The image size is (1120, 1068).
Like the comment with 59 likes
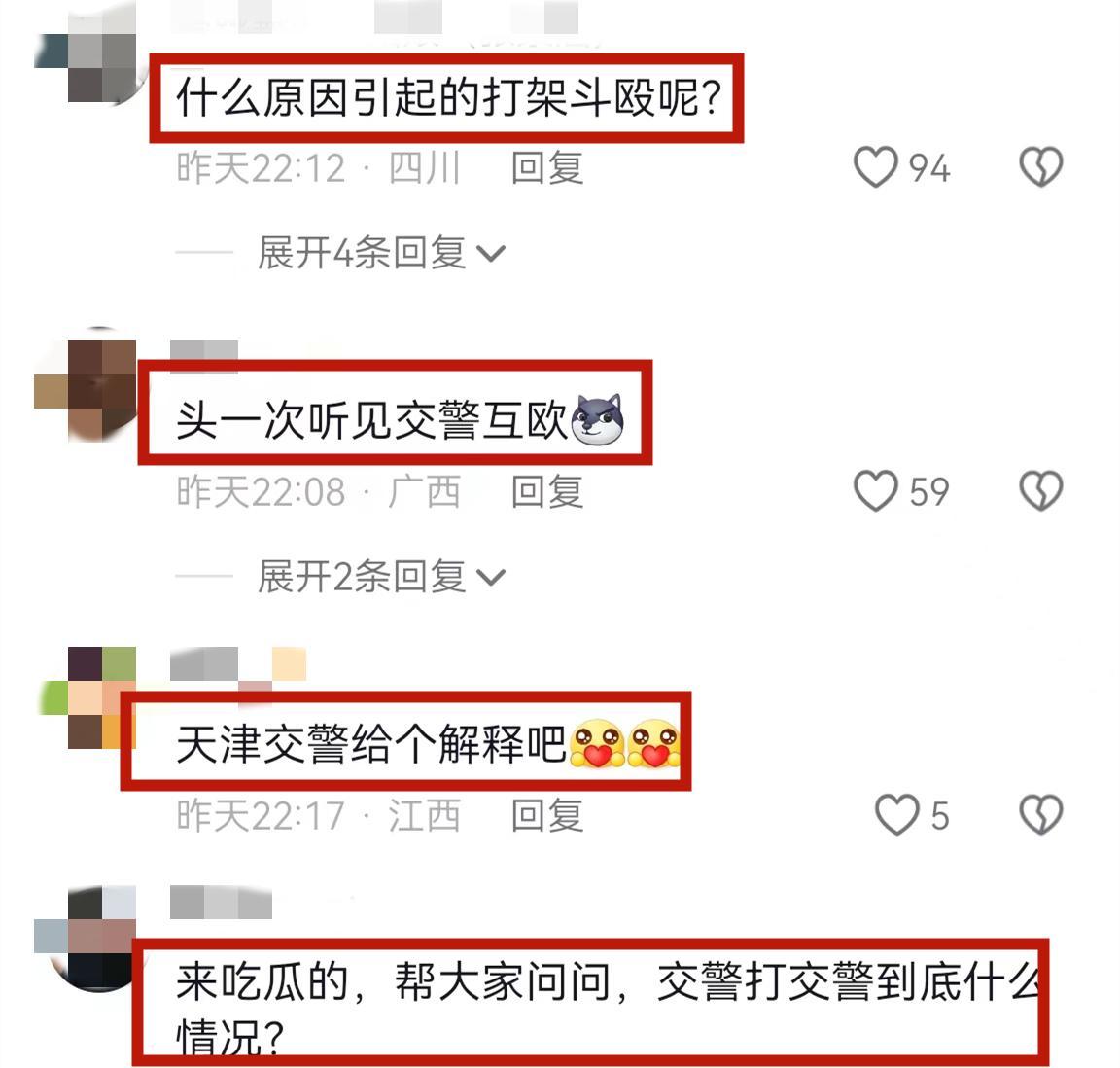876,491
